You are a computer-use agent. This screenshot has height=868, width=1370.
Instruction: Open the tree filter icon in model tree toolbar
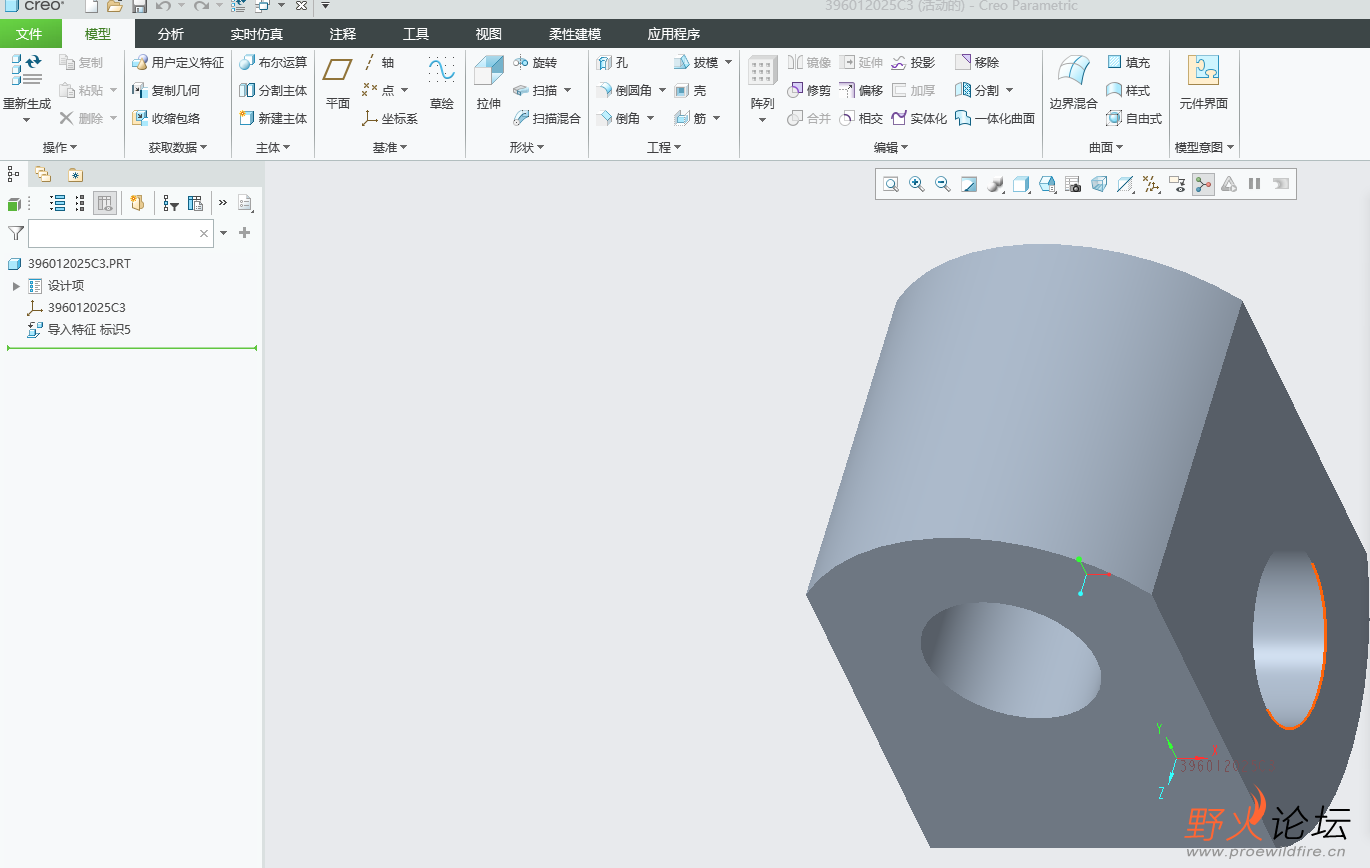pos(171,203)
